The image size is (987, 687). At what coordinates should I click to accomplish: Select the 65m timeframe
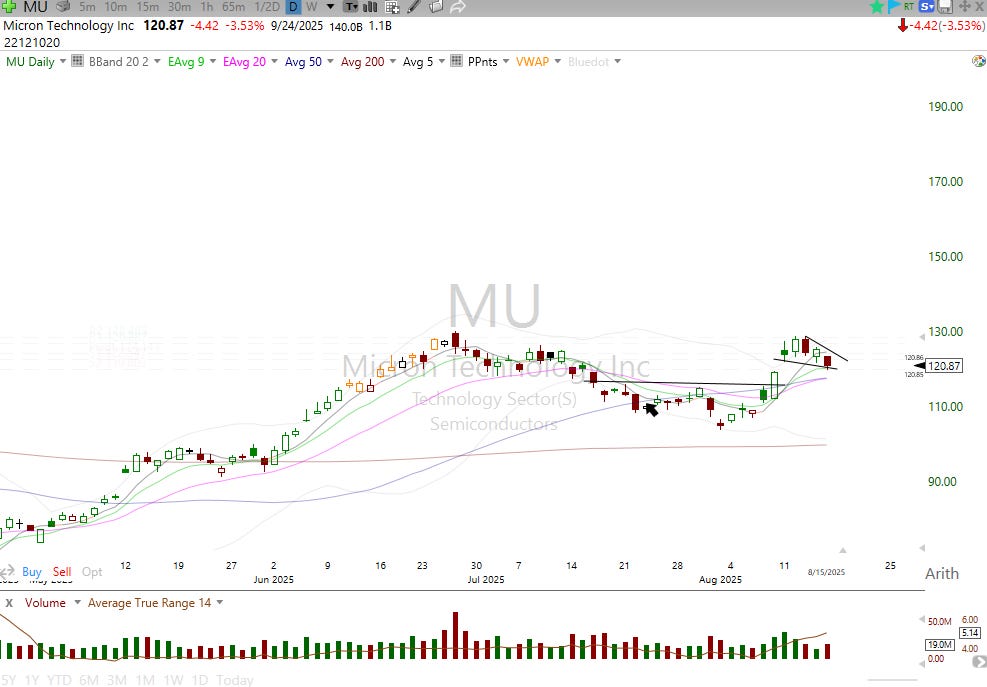pyautogui.click(x=233, y=7)
